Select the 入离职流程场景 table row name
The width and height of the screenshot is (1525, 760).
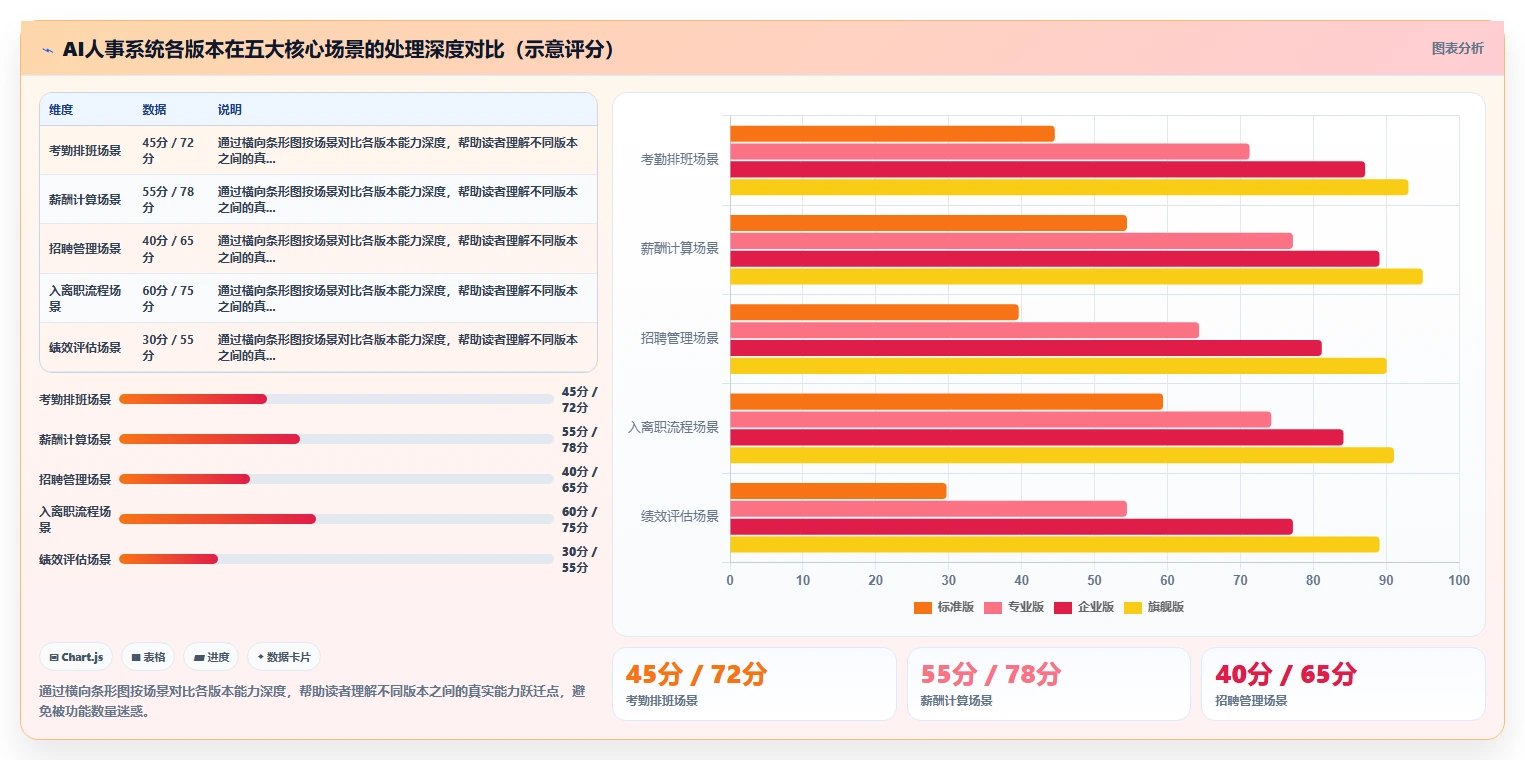coord(85,298)
